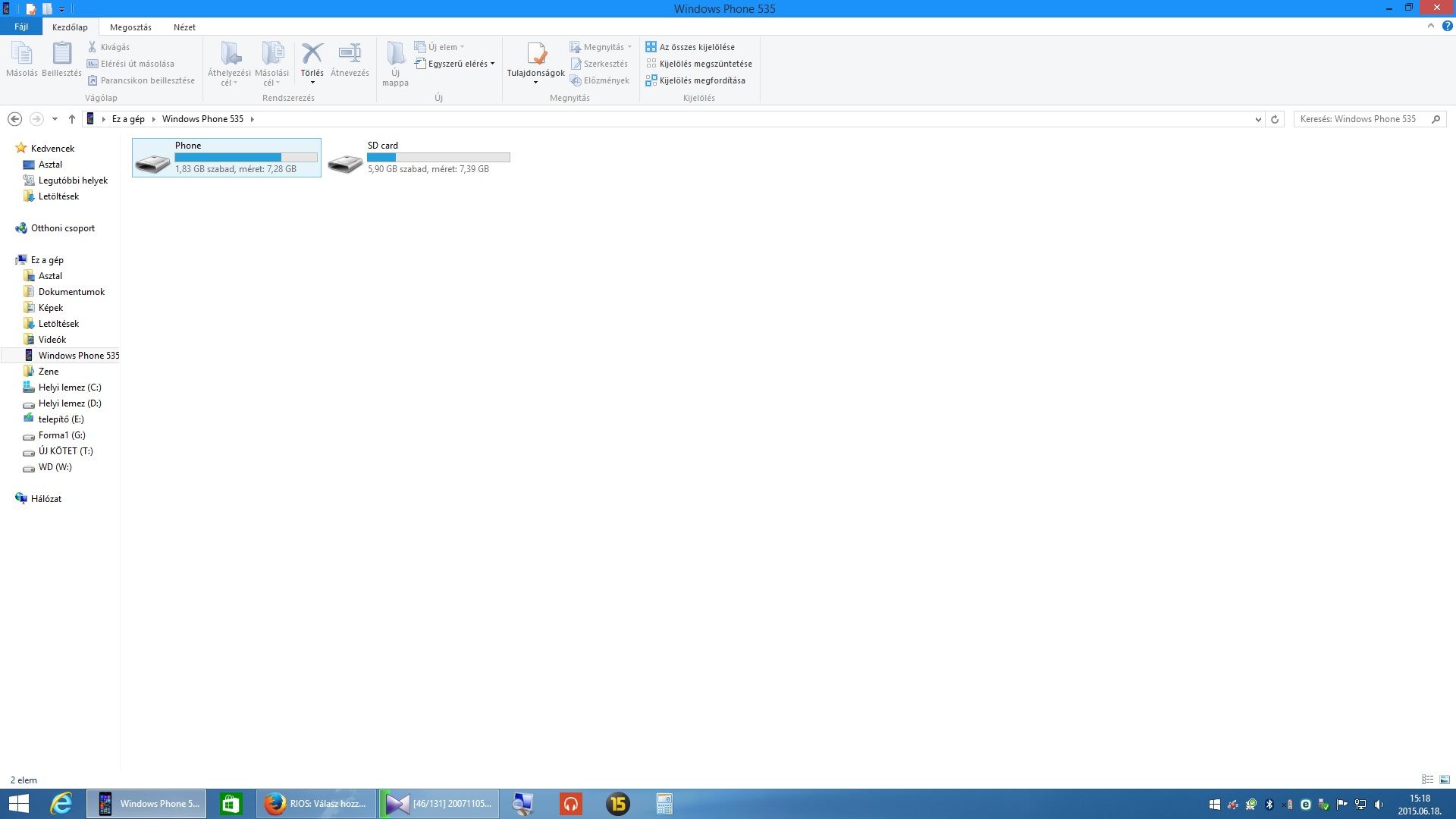
Task: Click the Tulajdonságok properties icon
Action: (x=536, y=54)
